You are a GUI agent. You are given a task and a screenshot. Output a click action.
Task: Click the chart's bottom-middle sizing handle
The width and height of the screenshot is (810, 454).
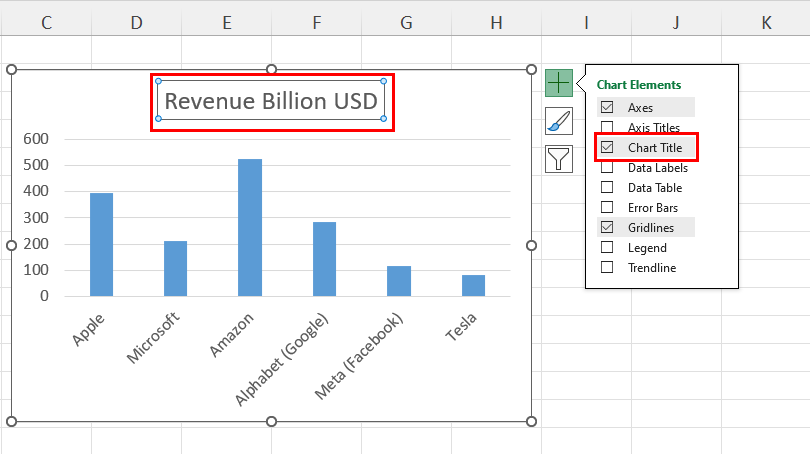[x=271, y=421]
